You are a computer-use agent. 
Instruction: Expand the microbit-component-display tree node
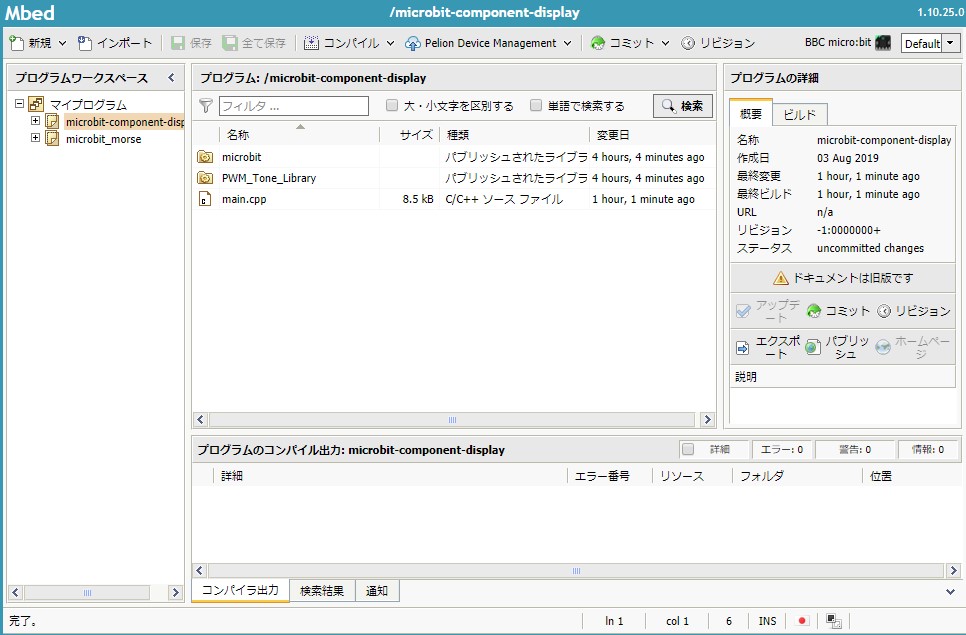point(35,121)
